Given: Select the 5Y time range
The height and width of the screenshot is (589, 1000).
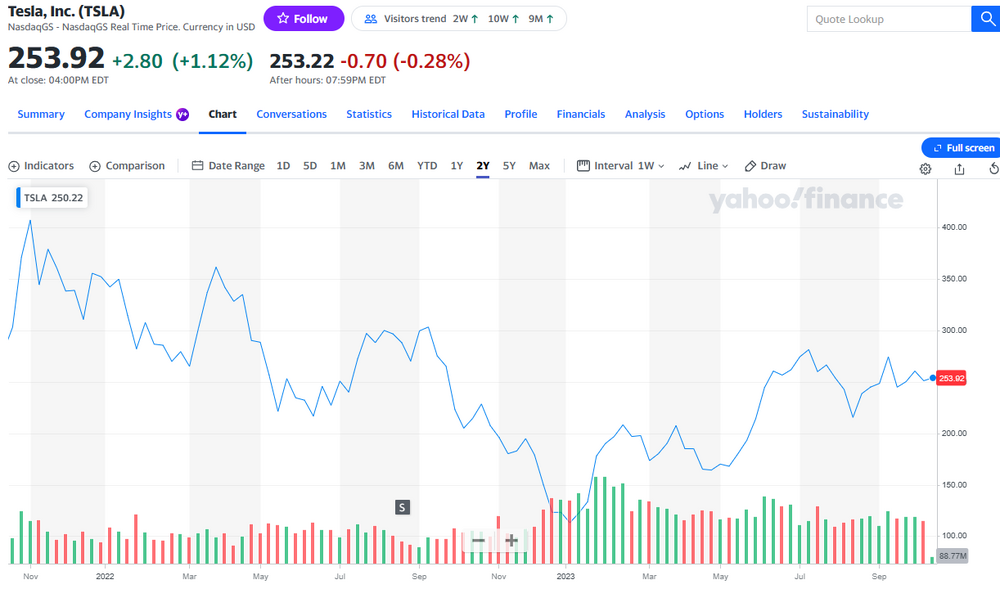Looking at the screenshot, I should [x=509, y=166].
